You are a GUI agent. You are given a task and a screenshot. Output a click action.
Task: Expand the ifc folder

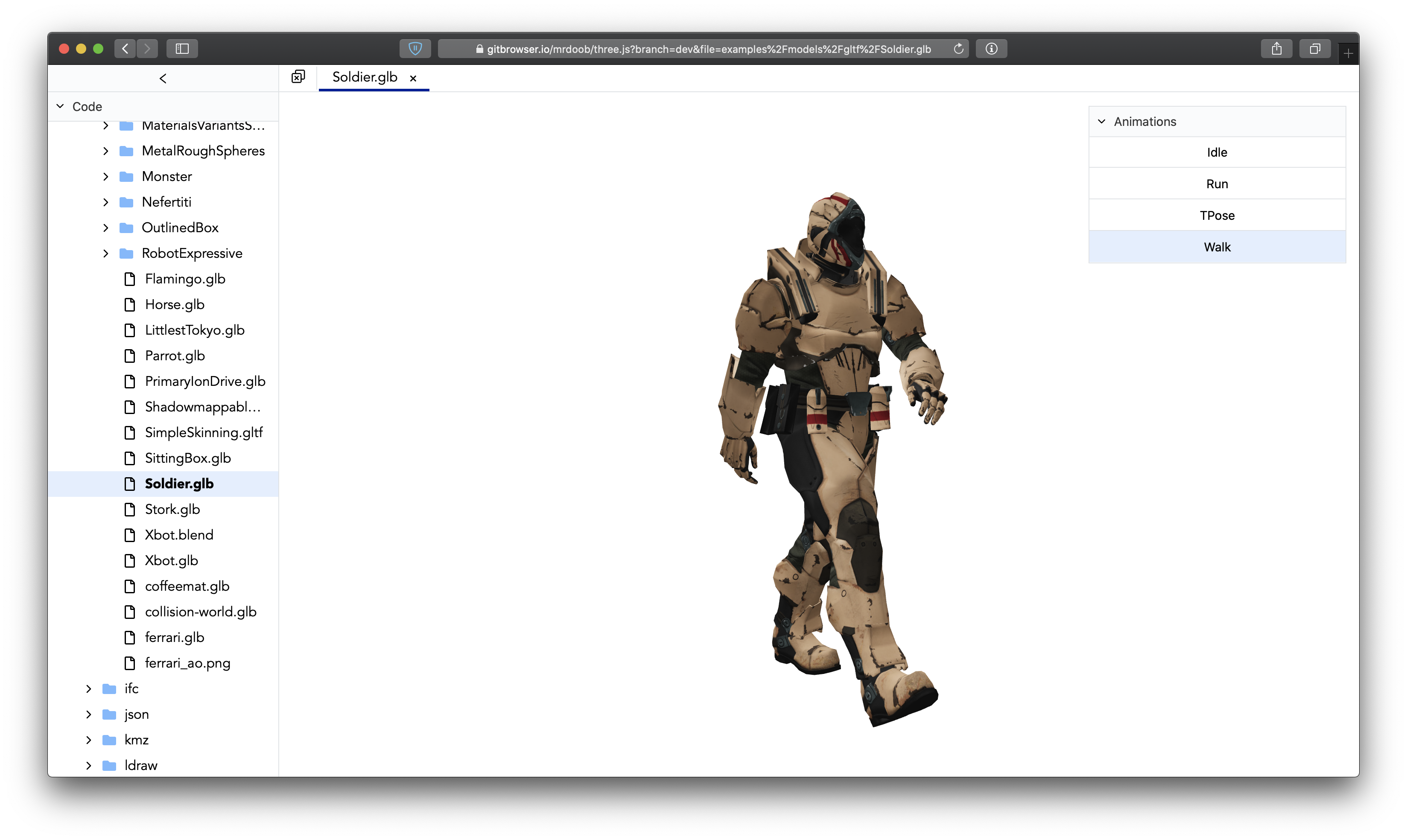(89, 689)
